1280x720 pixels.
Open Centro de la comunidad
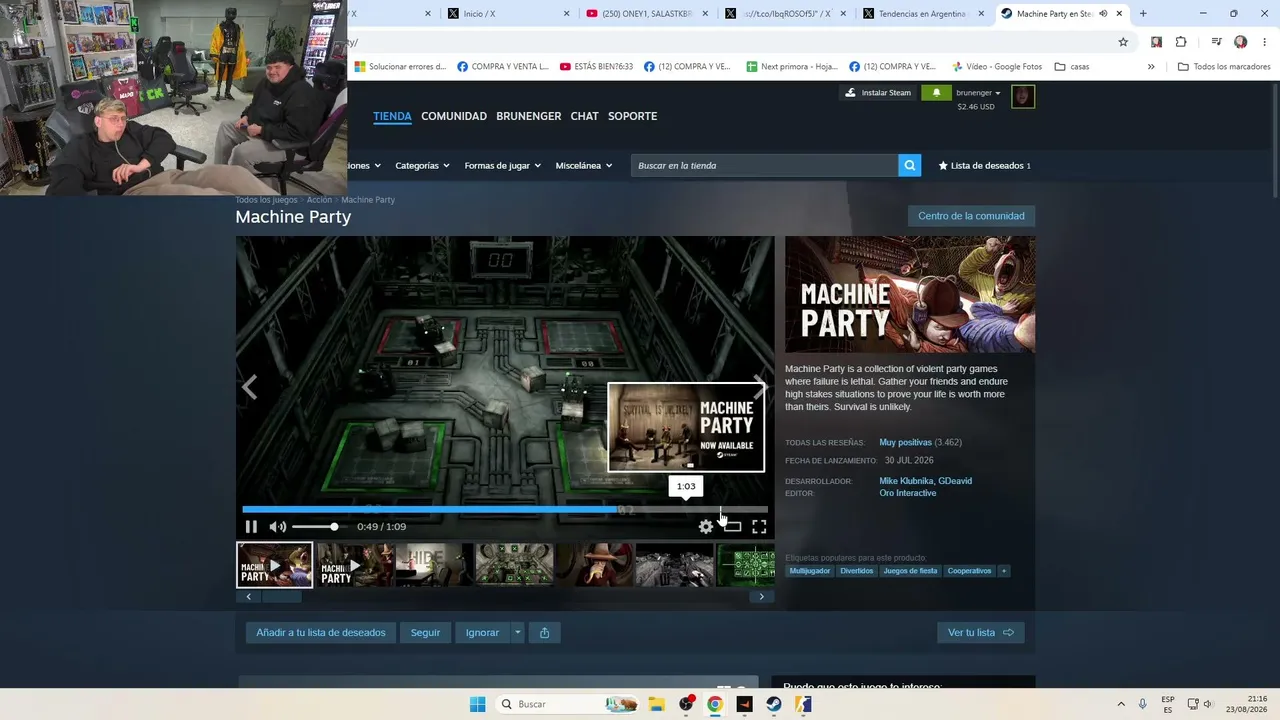[971, 216]
